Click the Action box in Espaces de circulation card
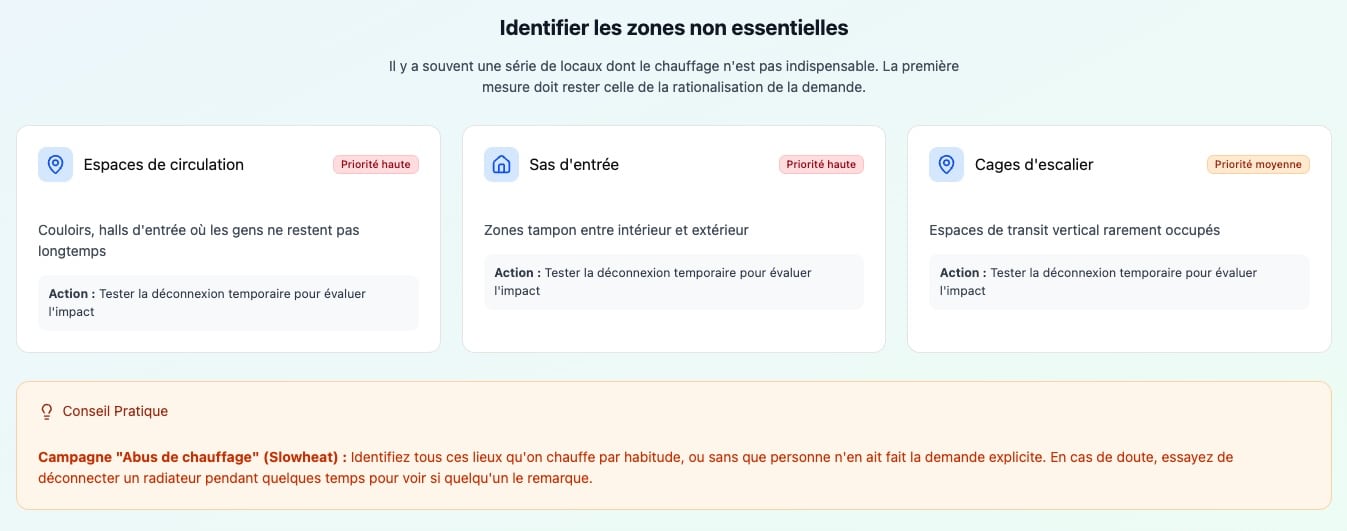 point(228,303)
